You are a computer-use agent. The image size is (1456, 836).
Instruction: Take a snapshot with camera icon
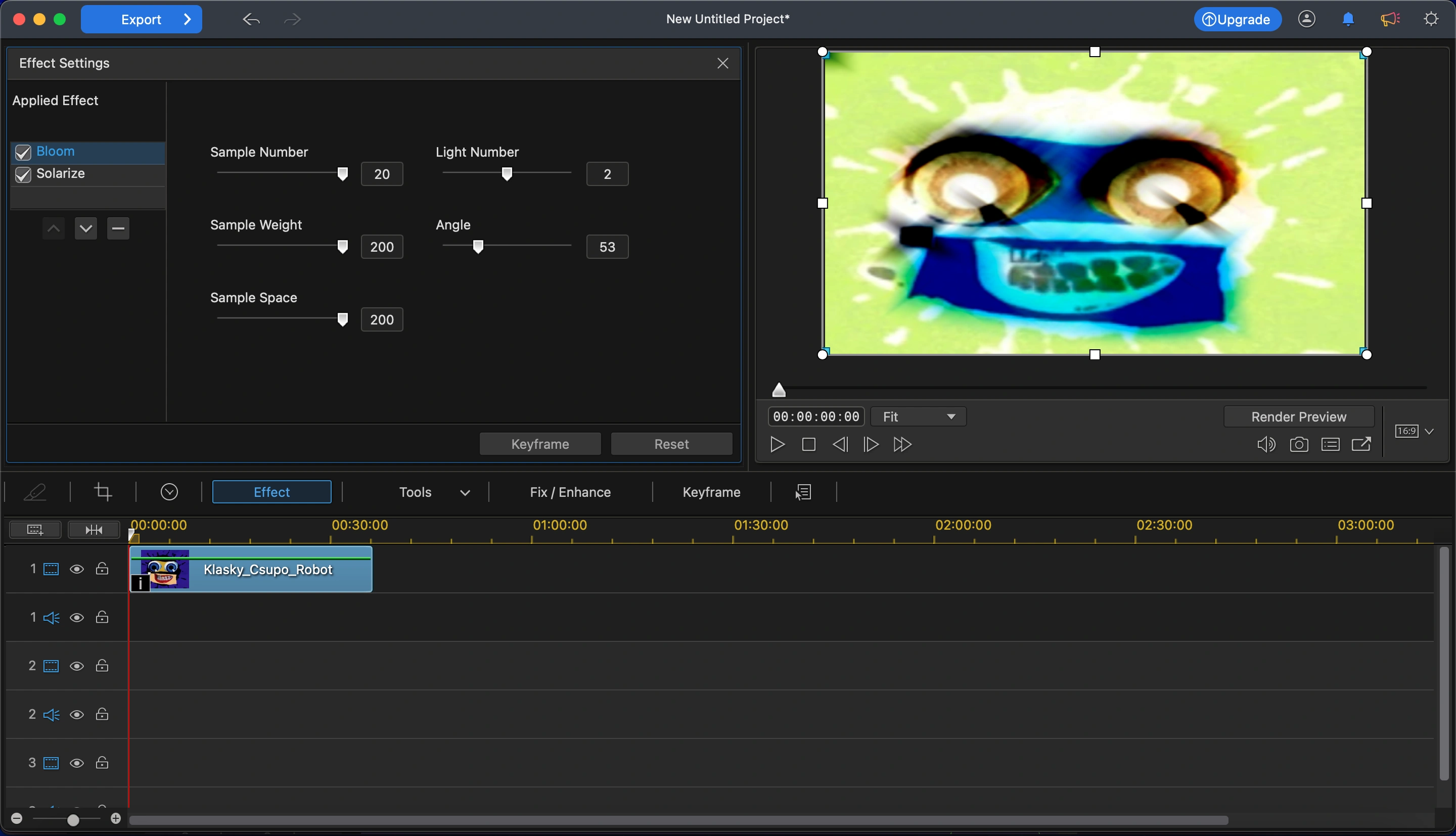coord(1299,444)
